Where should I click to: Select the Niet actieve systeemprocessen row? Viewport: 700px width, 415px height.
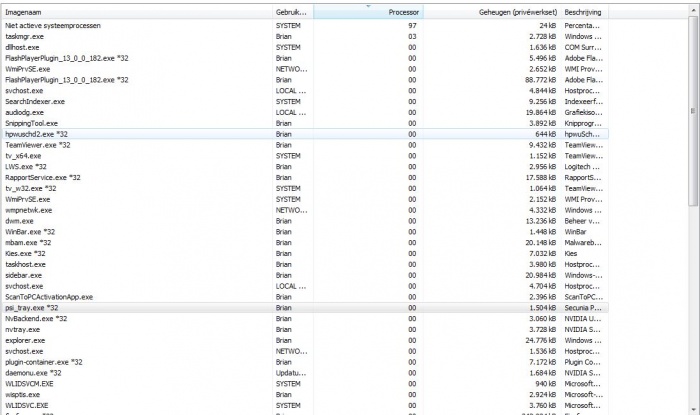tap(305, 25)
